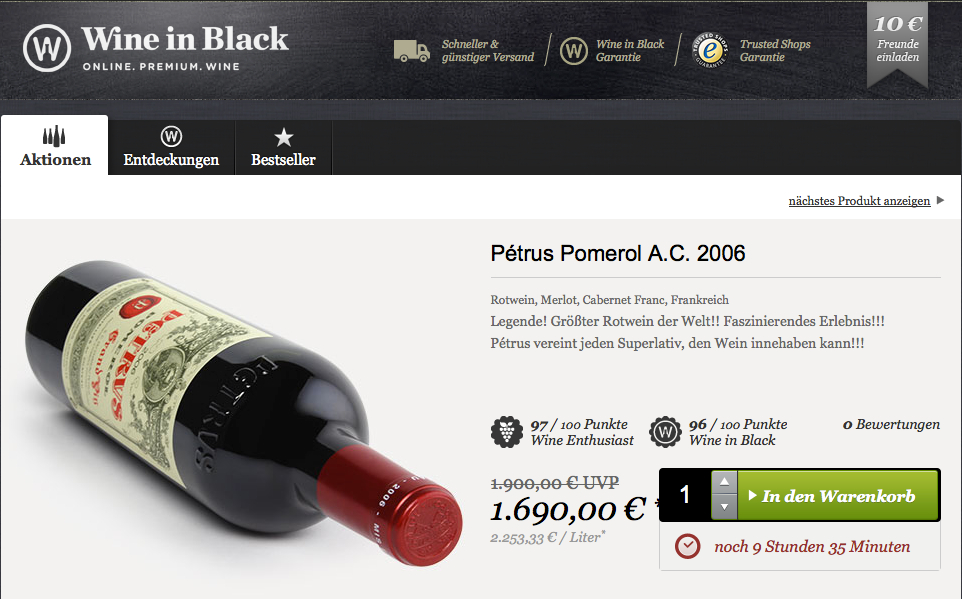
Task: Click the Wine in Black circular W logo
Action: click(x=47, y=48)
